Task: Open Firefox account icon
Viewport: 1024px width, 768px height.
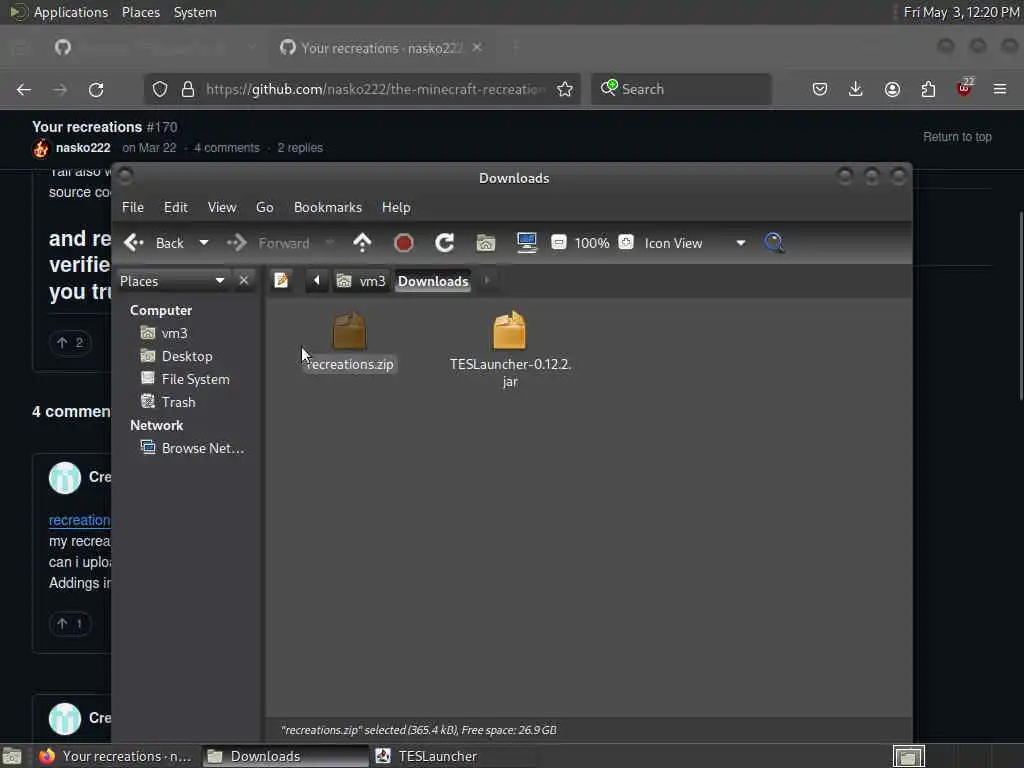Action: click(892, 89)
